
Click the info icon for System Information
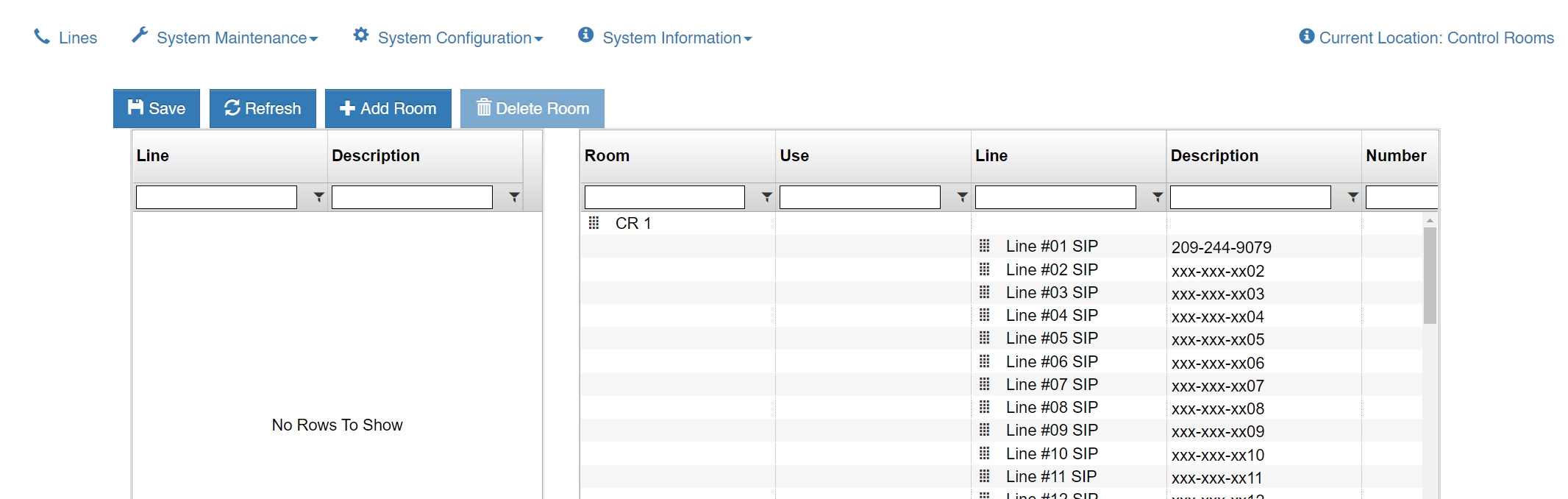[585, 35]
